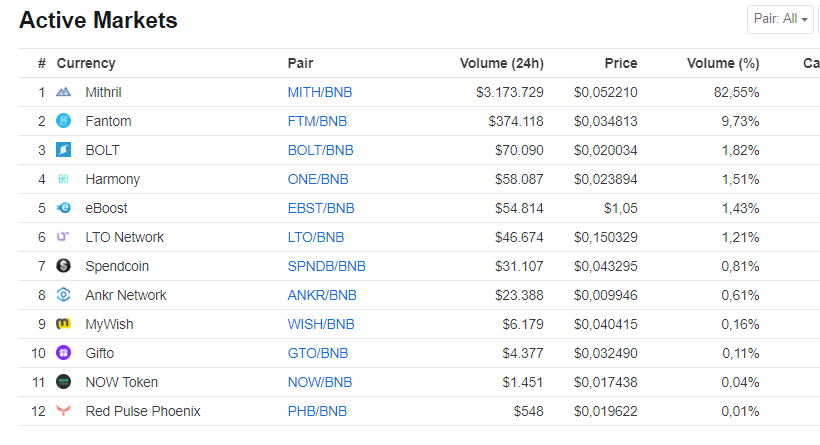The width and height of the screenshot is (820, 445).
Task: Open the WISH/BNB pair link
Action: pyautogui.click(x=321, y=324)
